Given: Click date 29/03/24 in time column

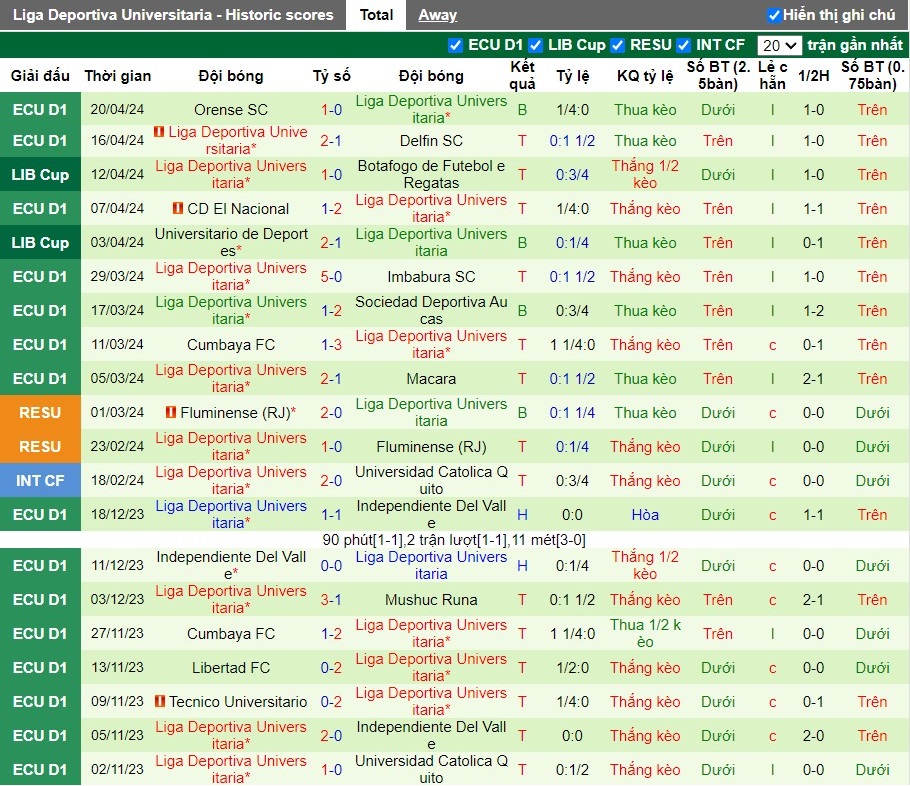Looking at the screenshot, I should pyautogui.click(x=117, y=276).
